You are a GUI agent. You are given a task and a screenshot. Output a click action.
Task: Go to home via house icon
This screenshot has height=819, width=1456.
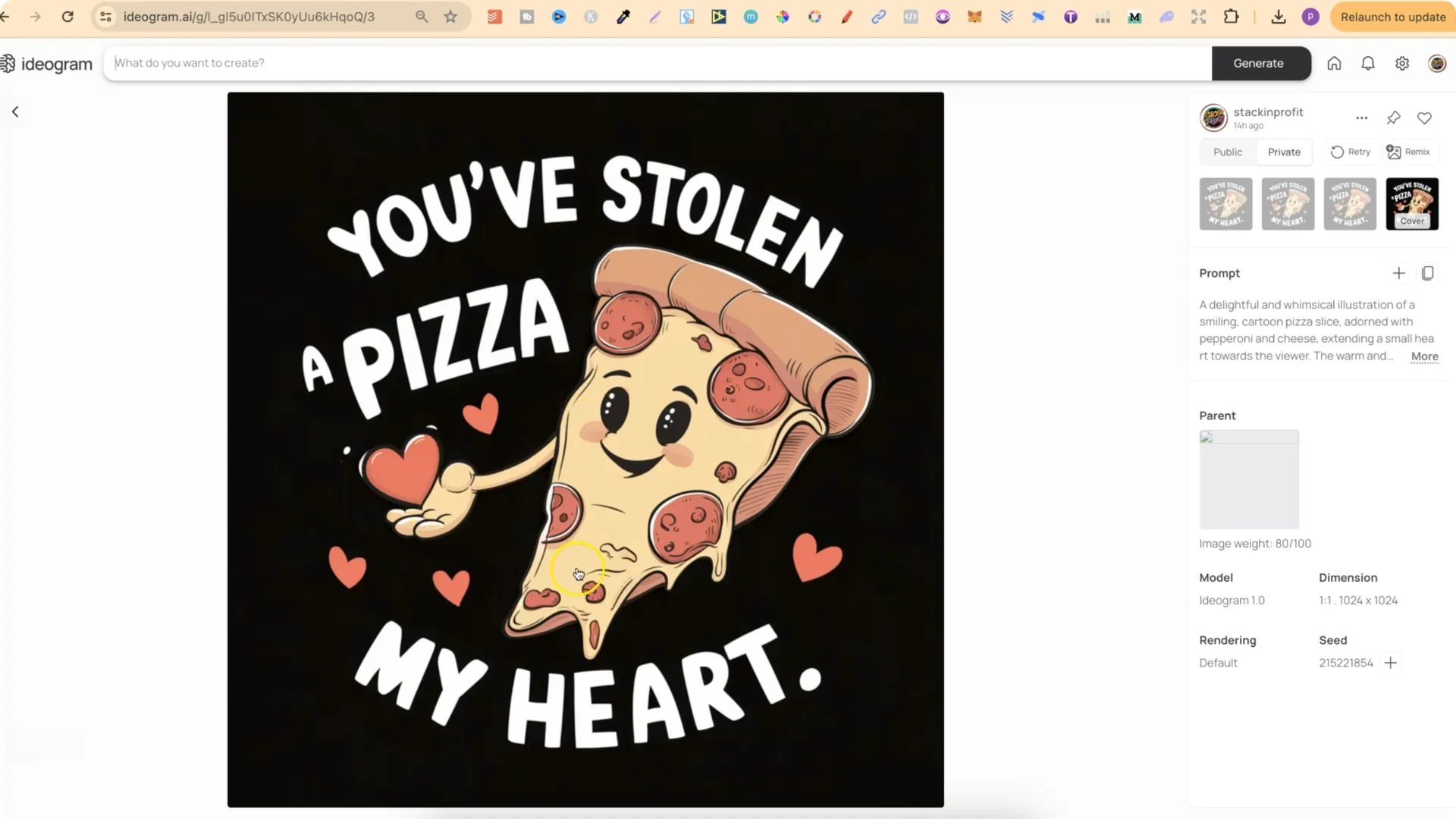[1334, 64]
